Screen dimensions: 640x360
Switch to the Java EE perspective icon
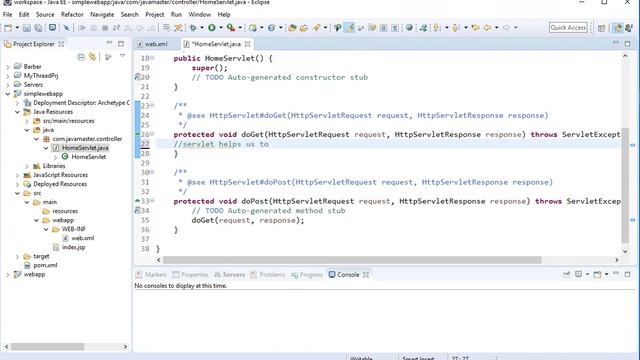pyautogui.click(x=618, y=28)
